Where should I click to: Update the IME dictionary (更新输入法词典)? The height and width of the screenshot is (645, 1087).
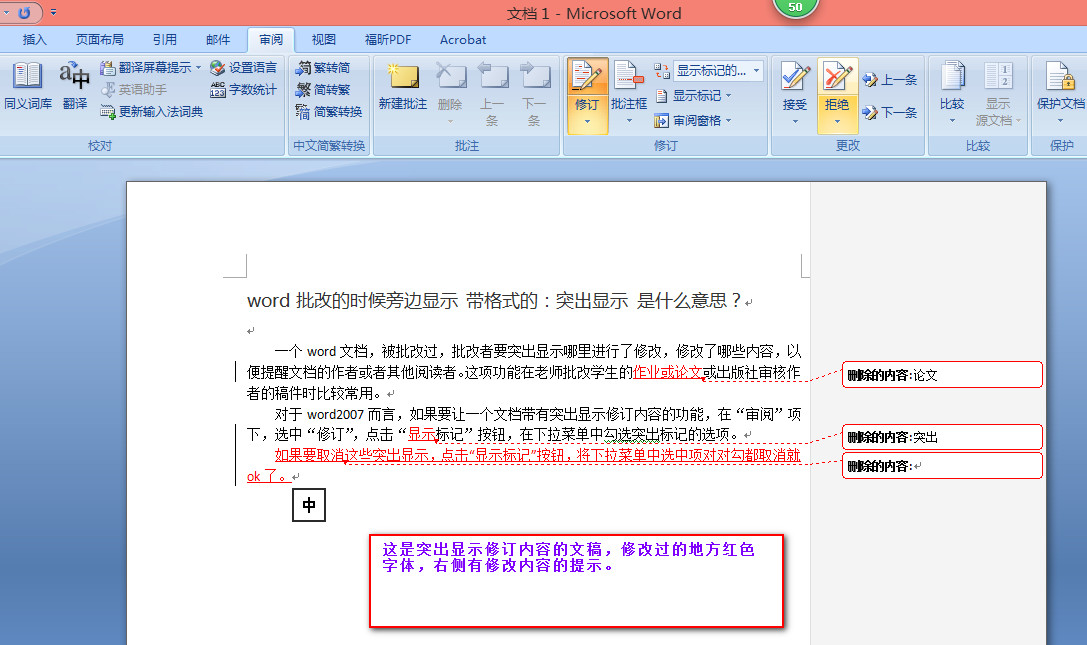click(x=151, y=112)
